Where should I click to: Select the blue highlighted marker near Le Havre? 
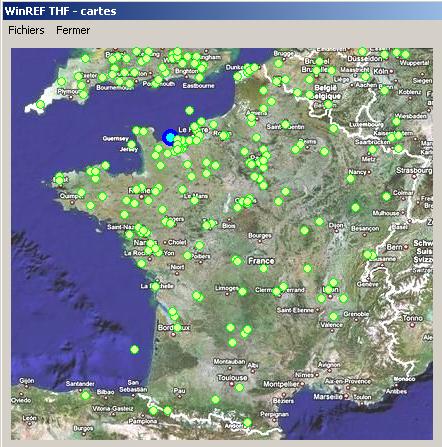click(170, 137)
